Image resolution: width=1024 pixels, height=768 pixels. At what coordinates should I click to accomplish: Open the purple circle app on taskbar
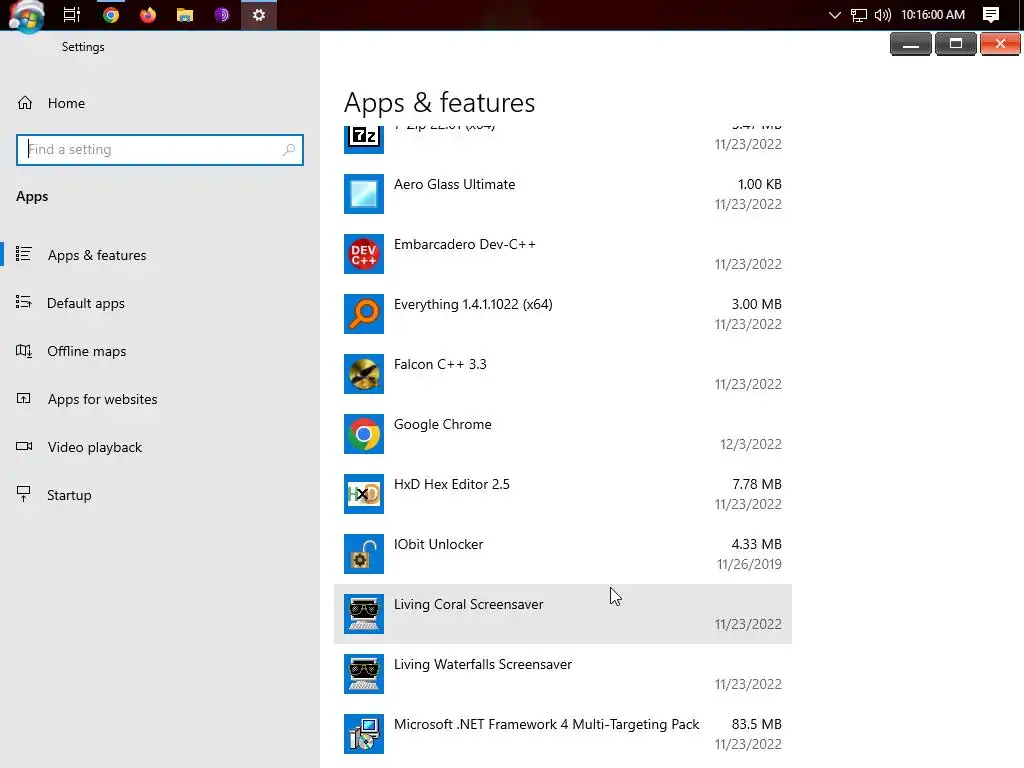[222, 14]
